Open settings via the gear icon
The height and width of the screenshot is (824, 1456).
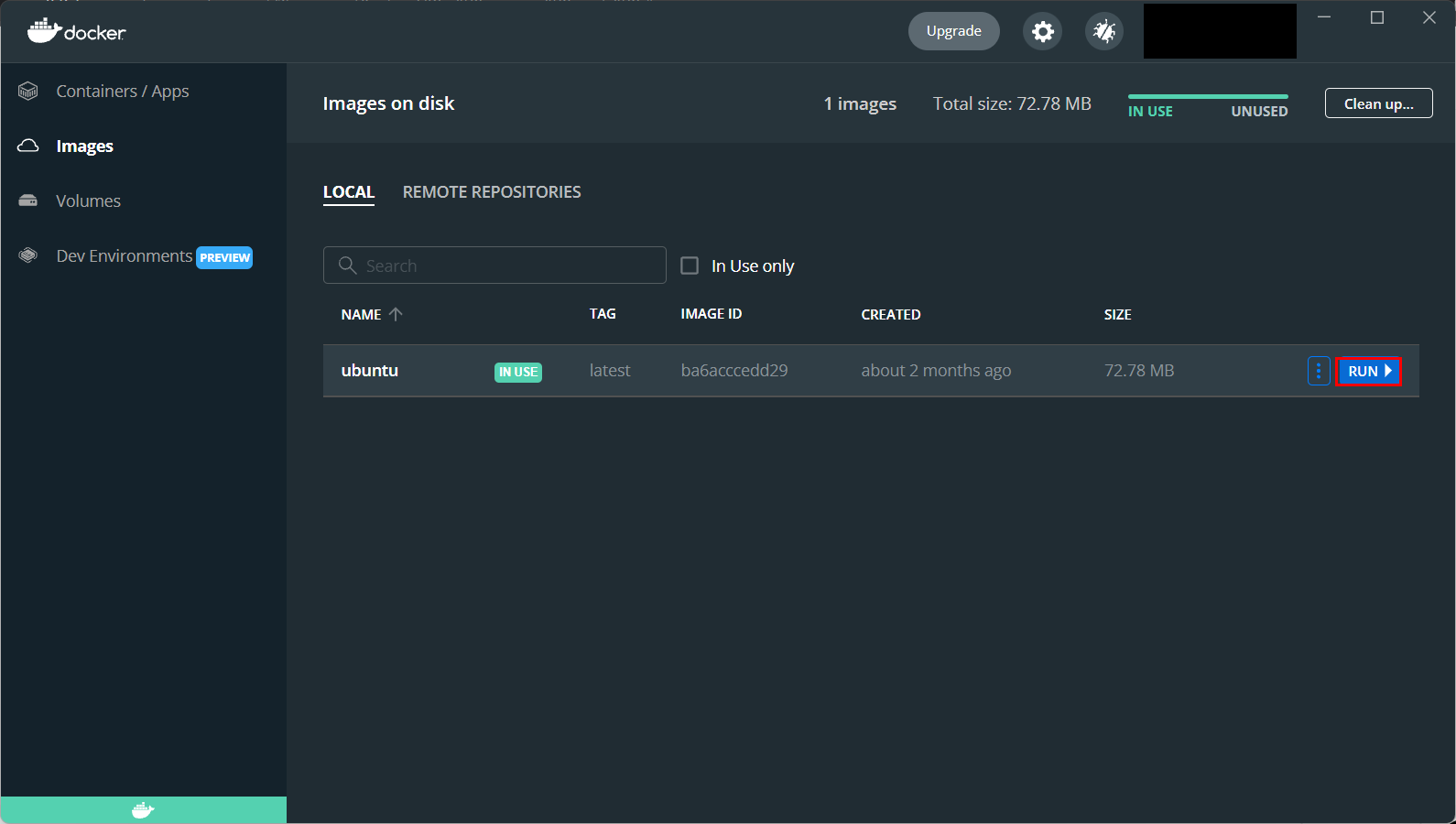pyautogui.click(x=1042, y=31)
